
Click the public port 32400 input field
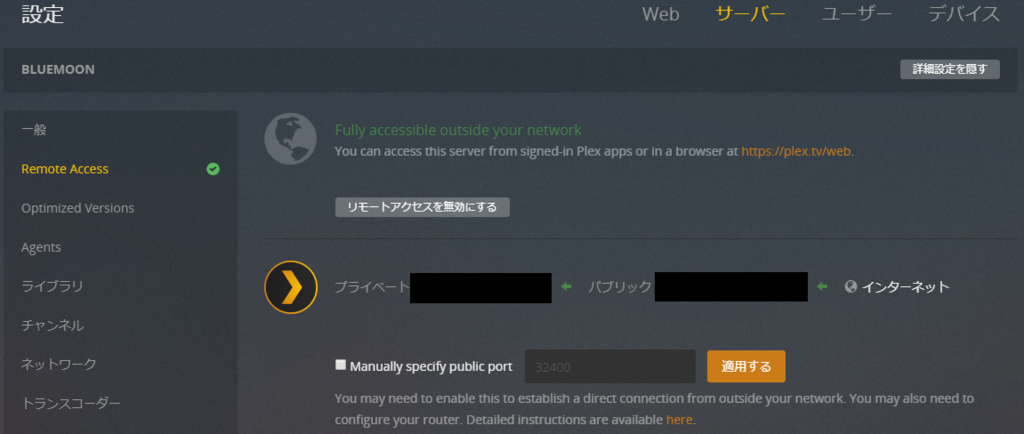coord(610,366)
